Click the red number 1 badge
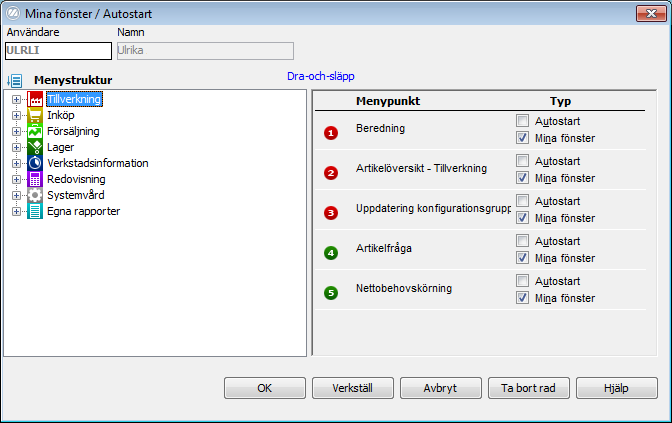This screenshot has height=423, width=672. pos(331,131)
